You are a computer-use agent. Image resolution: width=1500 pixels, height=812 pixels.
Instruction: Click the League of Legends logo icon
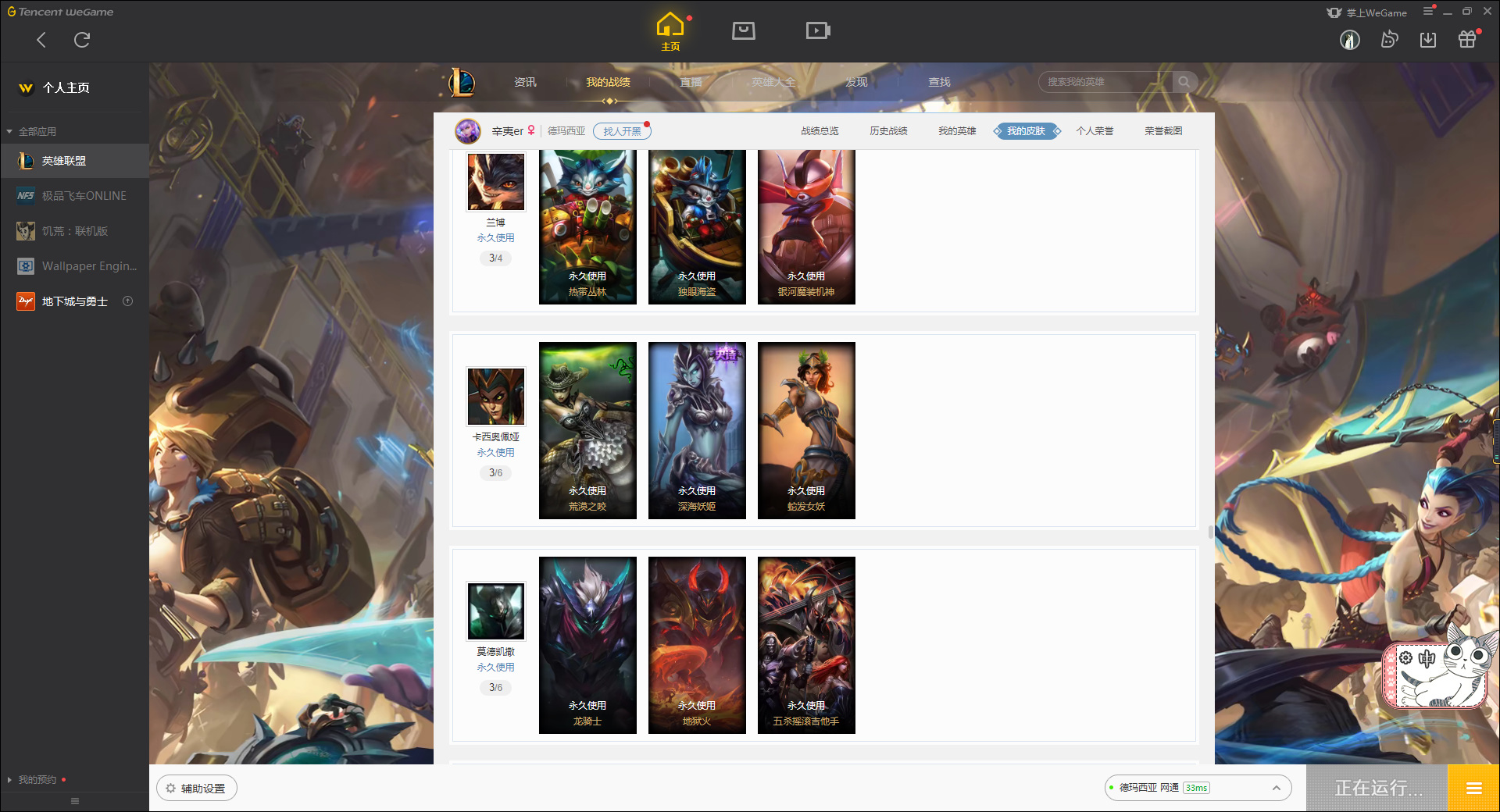[462, 82]
